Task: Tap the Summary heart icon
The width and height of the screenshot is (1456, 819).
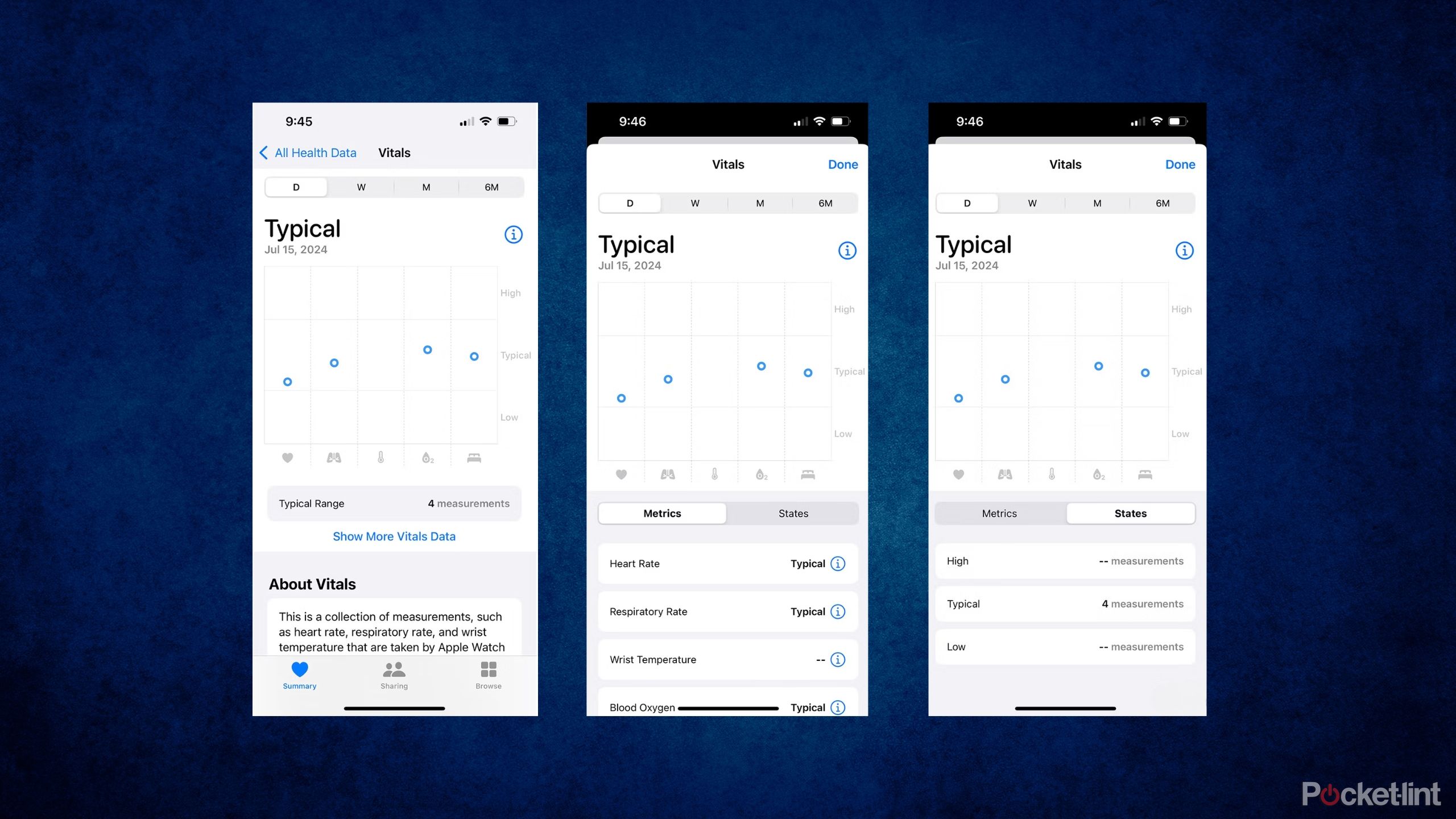Action: click(300, 668)
